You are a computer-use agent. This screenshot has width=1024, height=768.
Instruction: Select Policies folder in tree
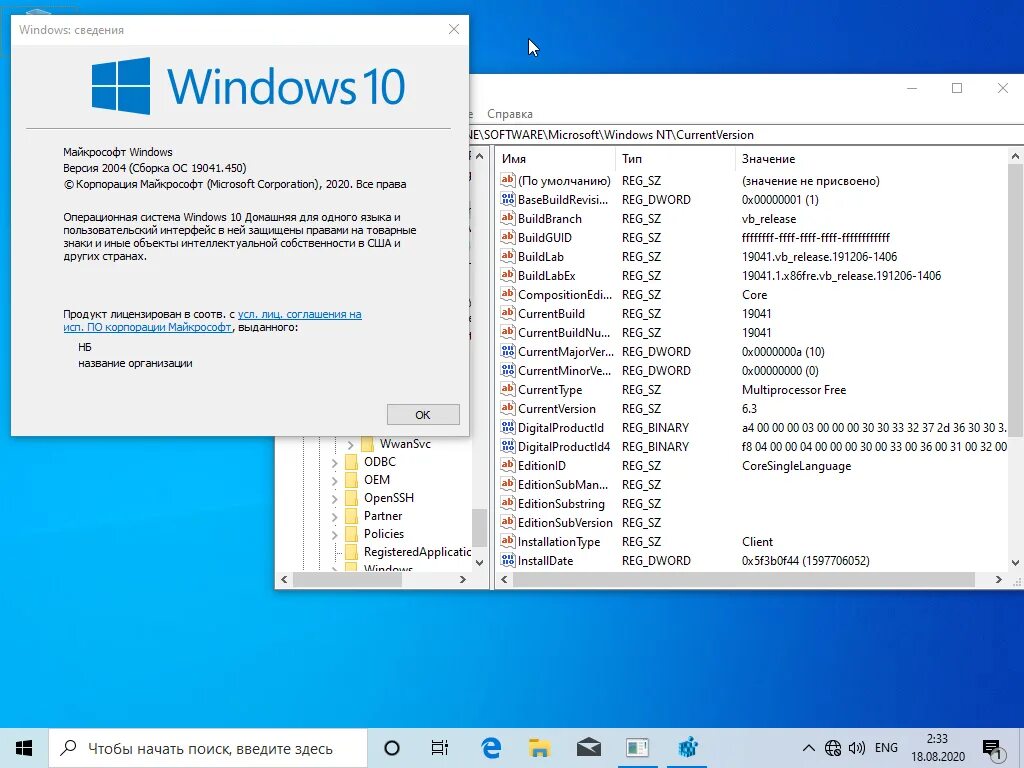tap(384, 534)
